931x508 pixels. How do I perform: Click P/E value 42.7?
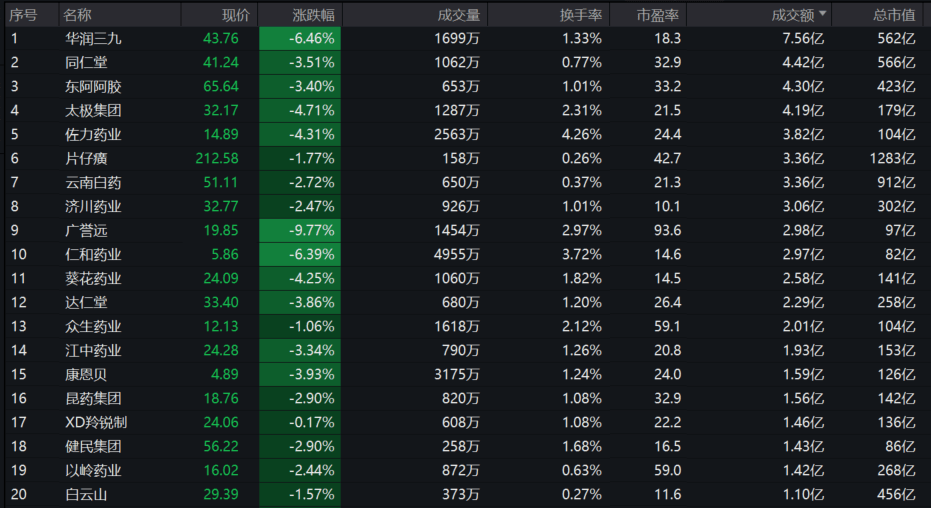click(x=667, y=158)
